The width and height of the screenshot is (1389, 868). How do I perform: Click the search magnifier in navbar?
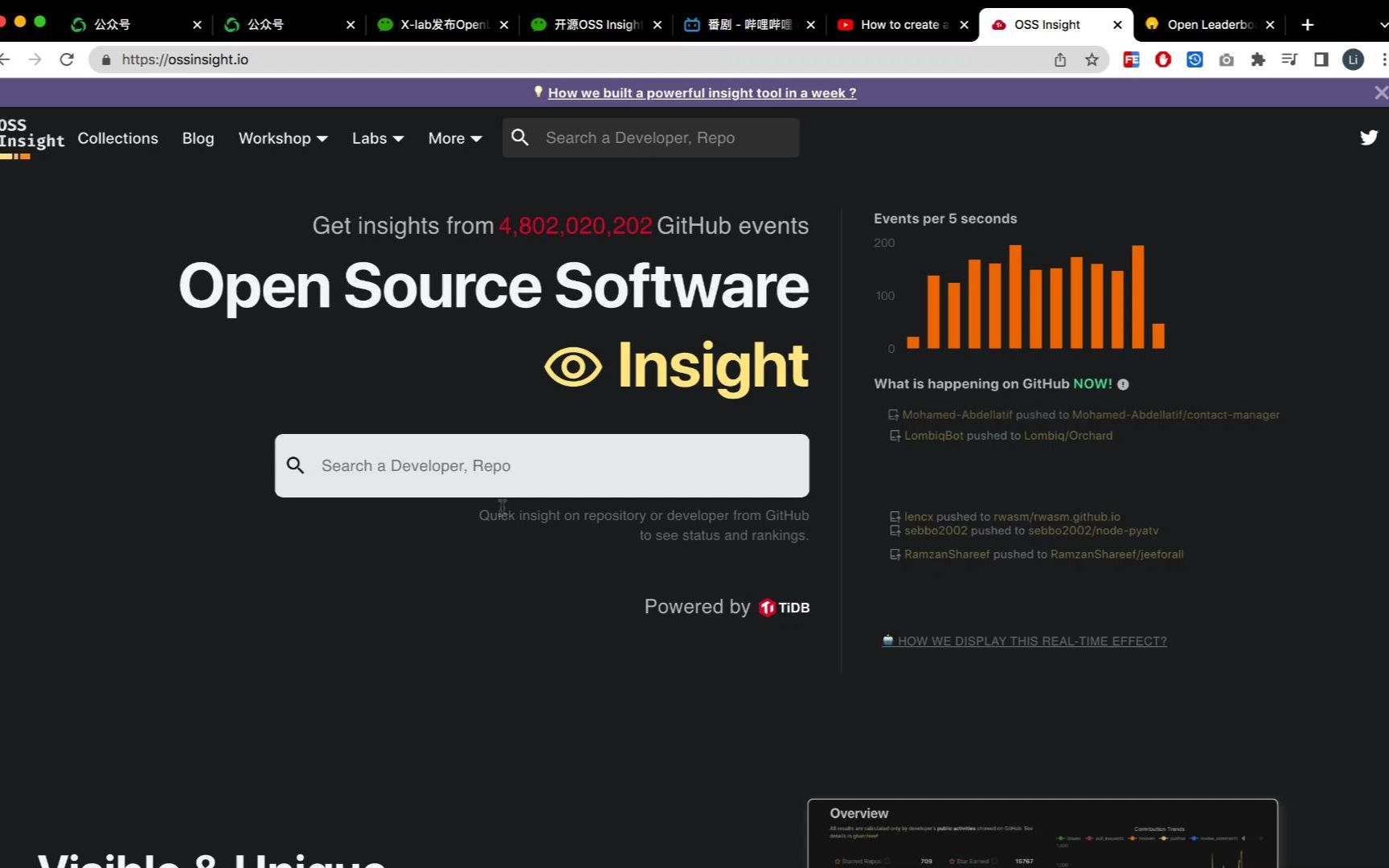(520, 137)
